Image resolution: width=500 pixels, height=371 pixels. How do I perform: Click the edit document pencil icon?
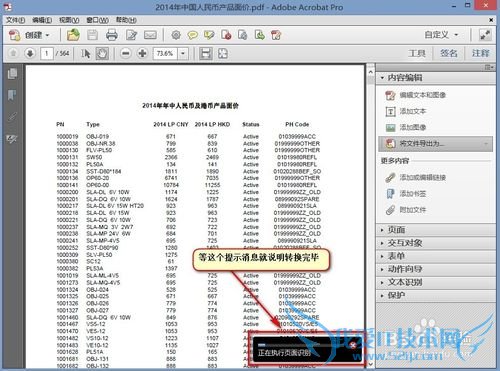(x=131, y=35)
